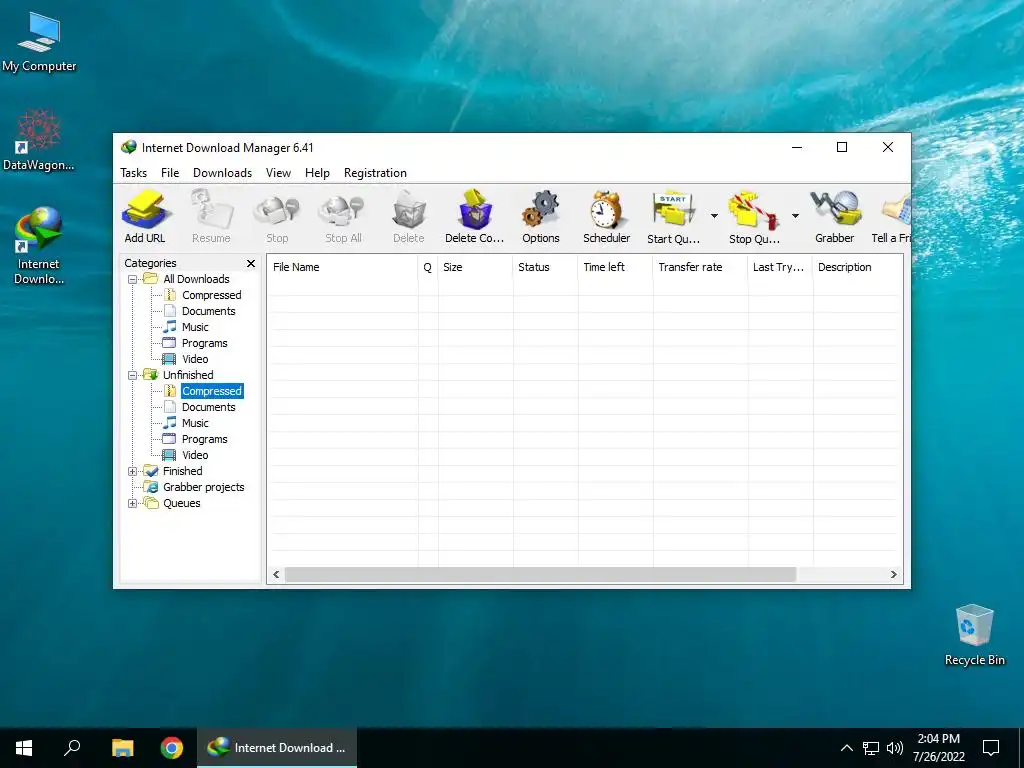This screenshot has width=1024, height=768.
Task: Collapse the All Downloads tree node
Action: 133,280
